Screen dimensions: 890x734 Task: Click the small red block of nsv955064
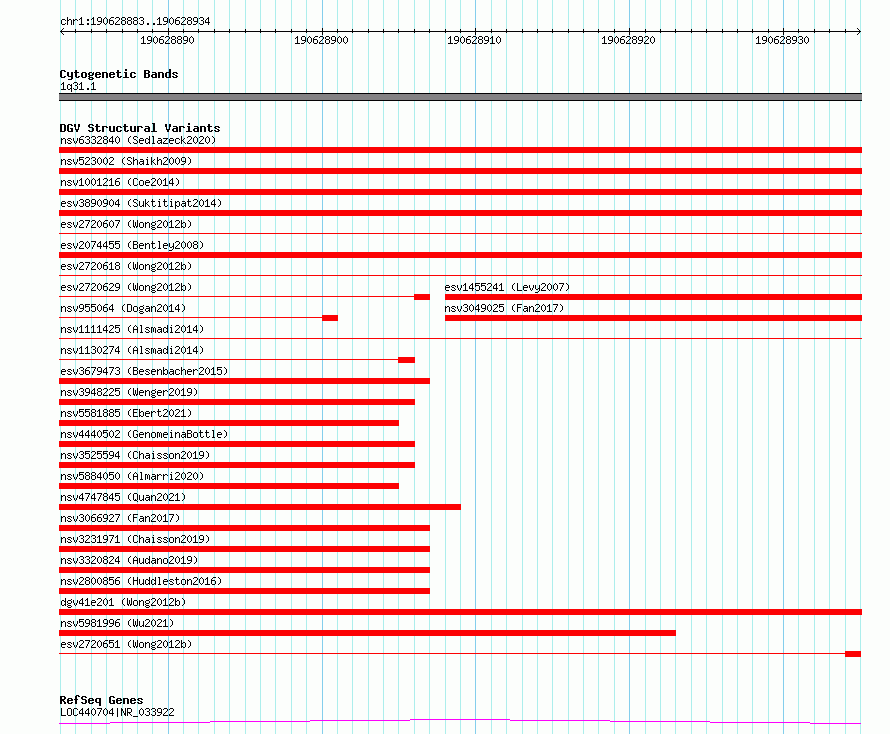pyautogui.click(x=330, y=318)
